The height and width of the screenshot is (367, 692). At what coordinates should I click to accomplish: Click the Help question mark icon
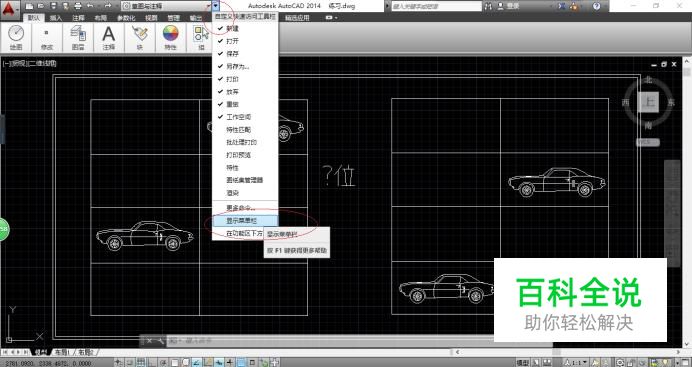click(596, 6)
